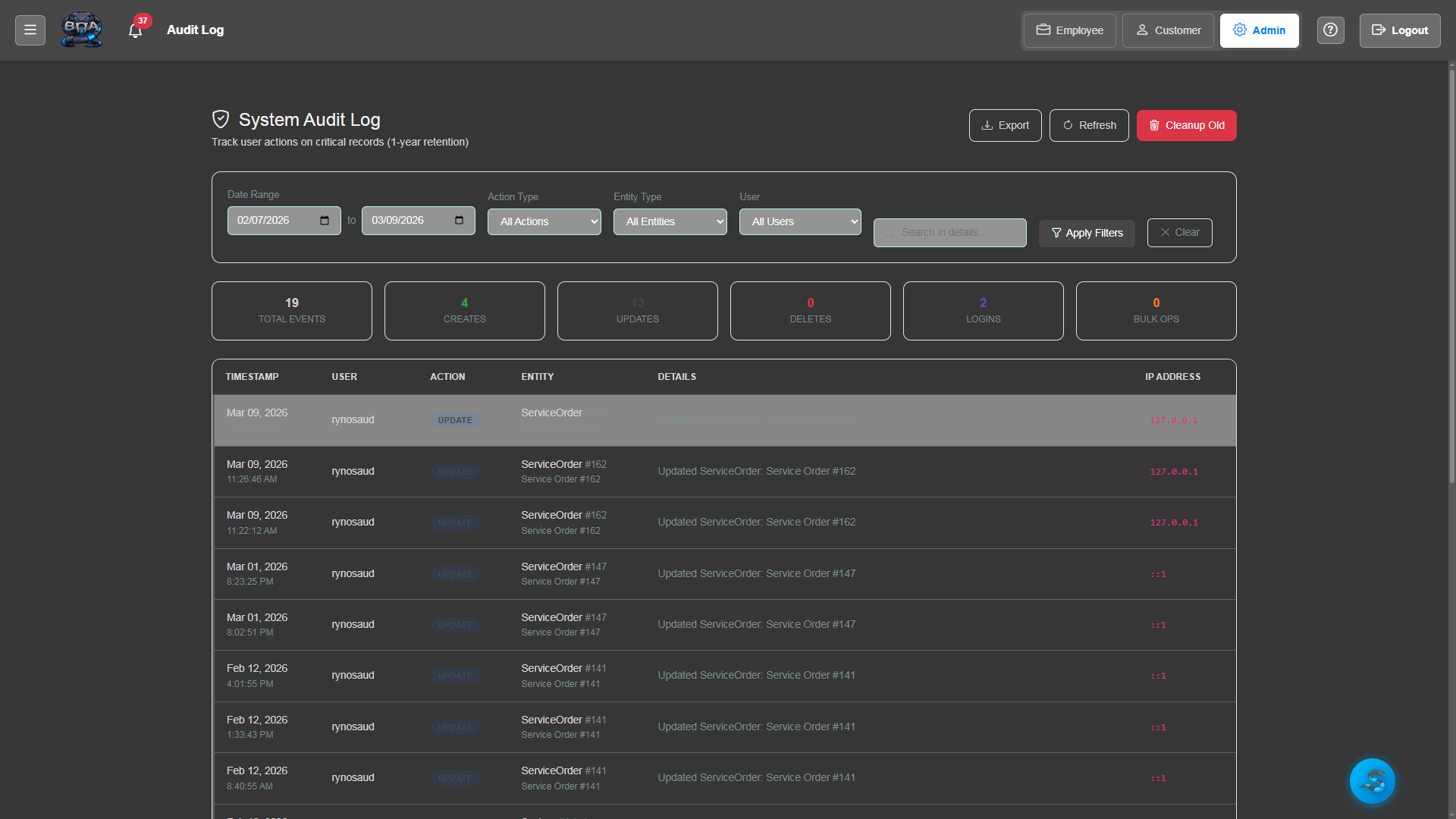Click Apply Filters
This screenshot has height=819, width=1456.
1087,233
